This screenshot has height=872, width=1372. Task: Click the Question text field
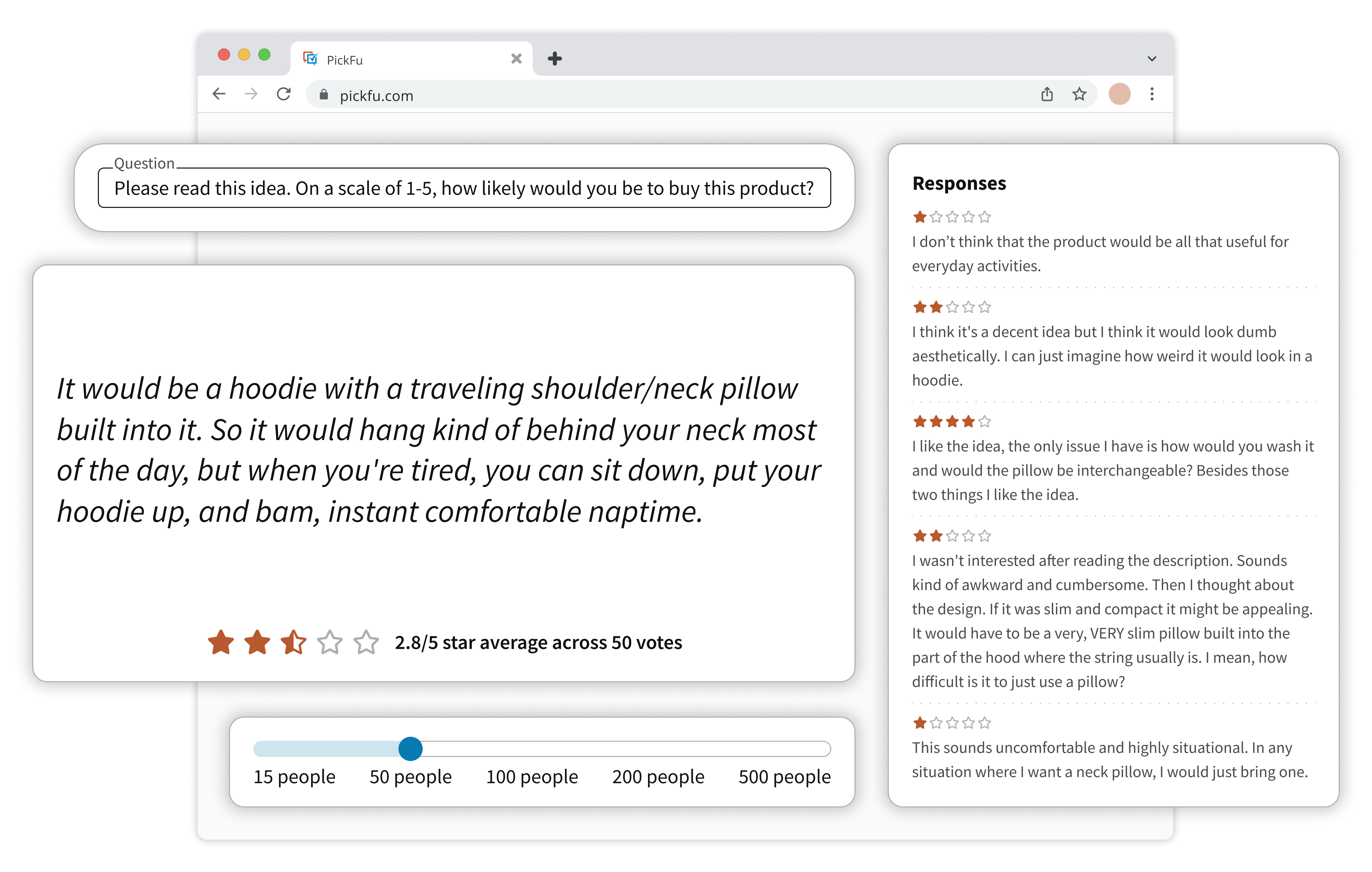[x=464, y=188]
